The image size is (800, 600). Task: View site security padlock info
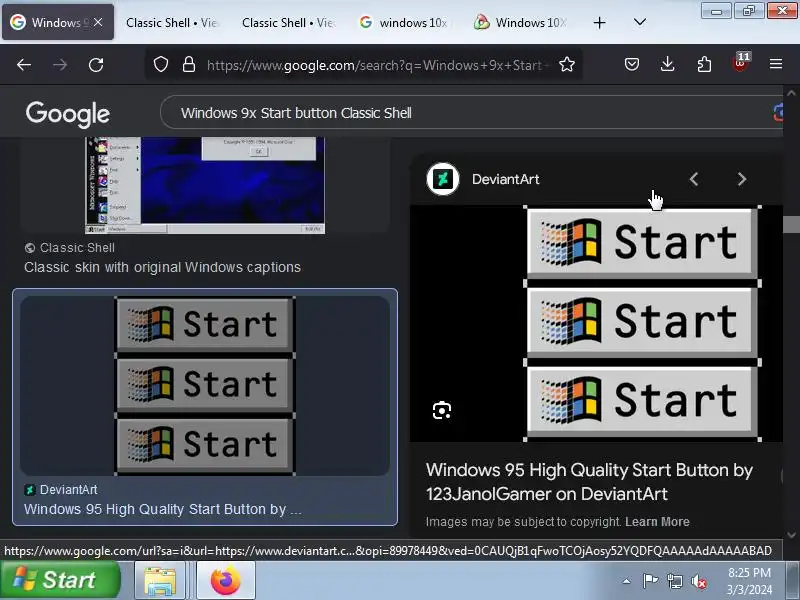click(x=189, y=64)
